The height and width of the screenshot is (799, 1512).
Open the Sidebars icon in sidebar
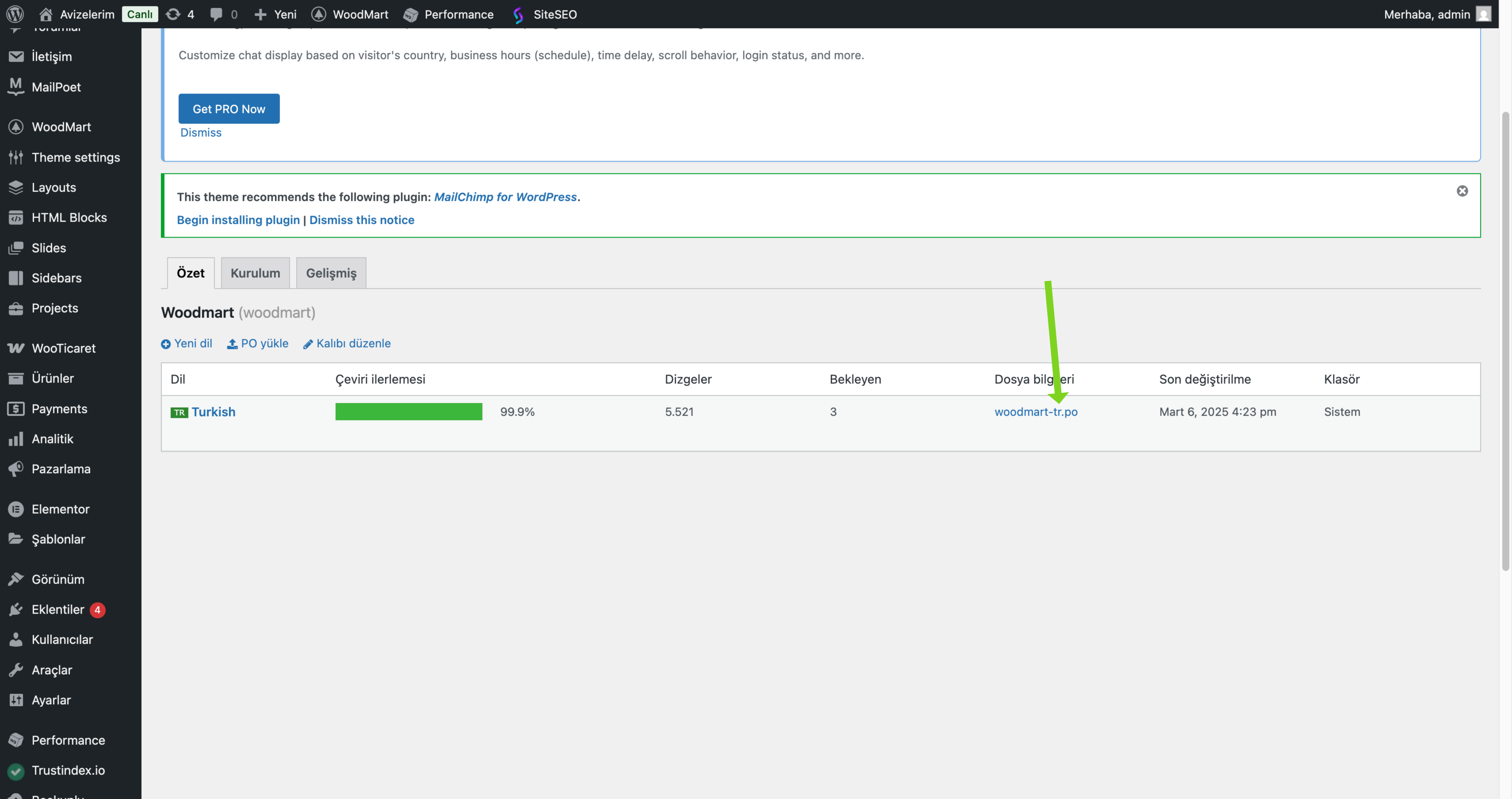(x=16, y=278)
